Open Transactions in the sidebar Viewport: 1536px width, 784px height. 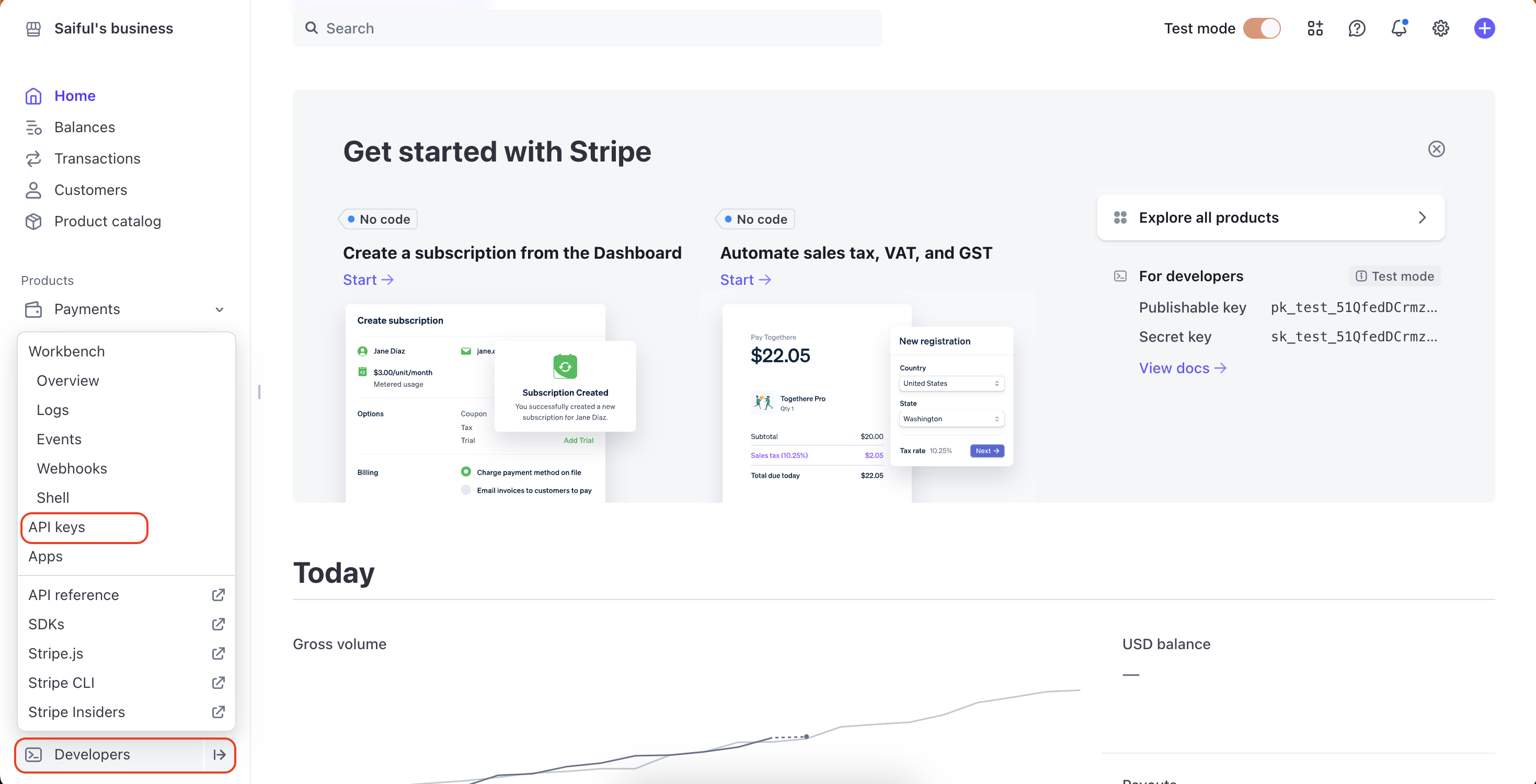[x=97, y=158]
